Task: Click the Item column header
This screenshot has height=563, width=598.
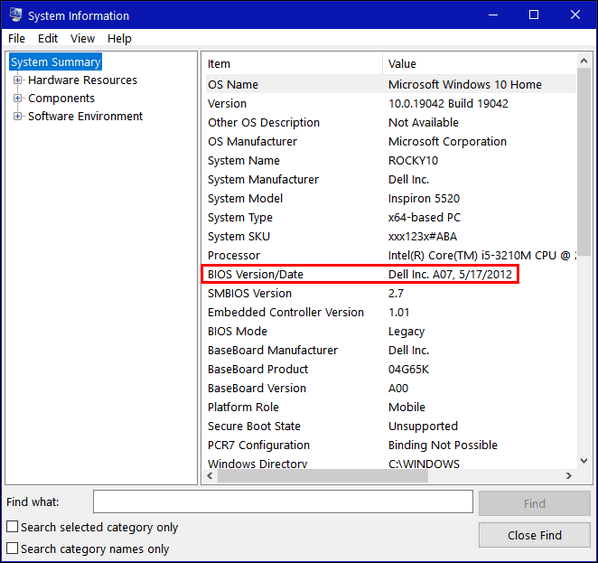Action: pyautogui.click(x=294, y=64)
